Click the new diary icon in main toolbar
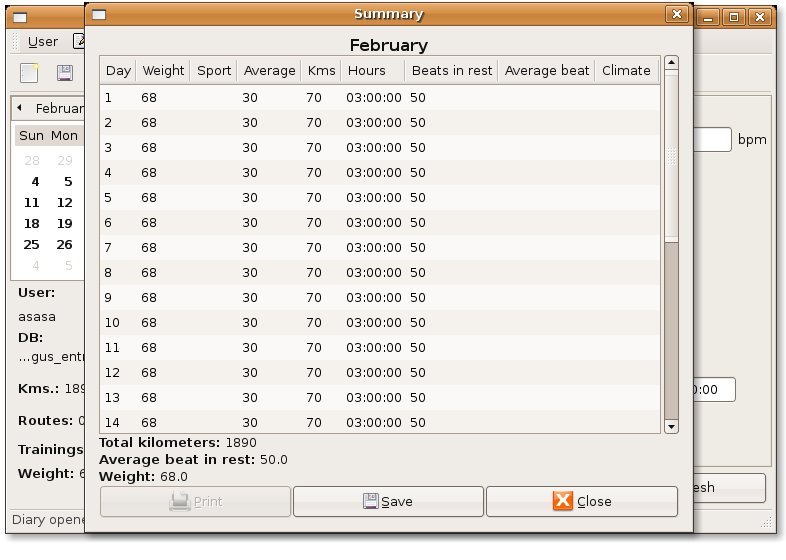 pos(29,73)
